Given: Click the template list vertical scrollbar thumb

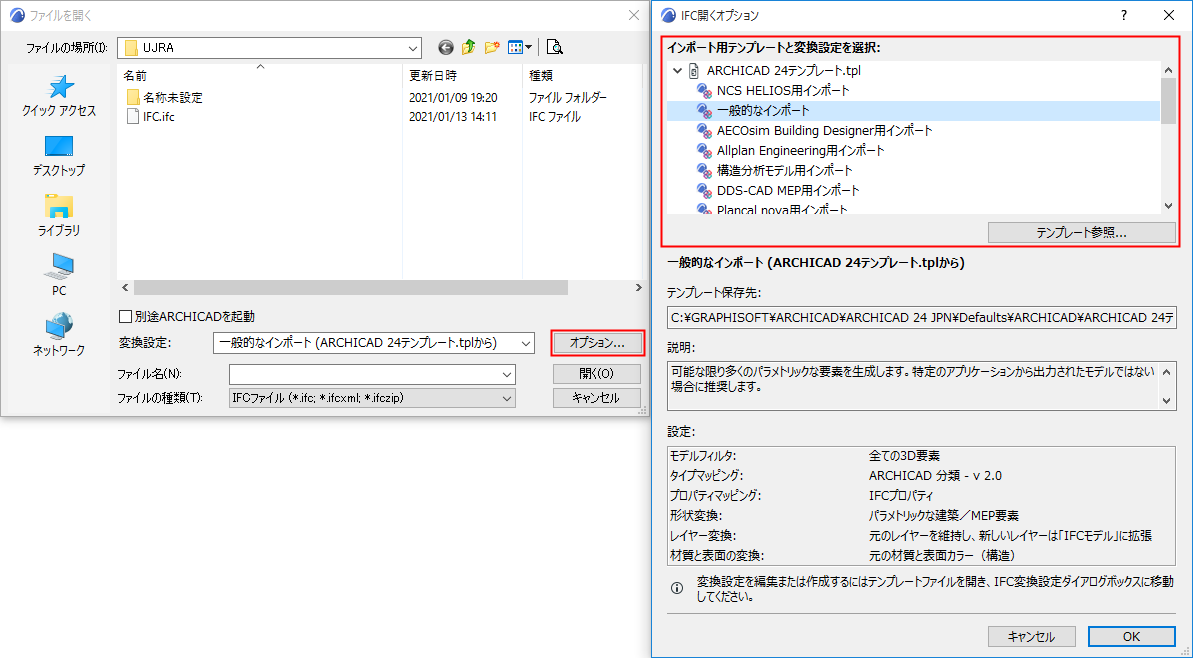Looking at the screenshot, I should pos(1168,101).
